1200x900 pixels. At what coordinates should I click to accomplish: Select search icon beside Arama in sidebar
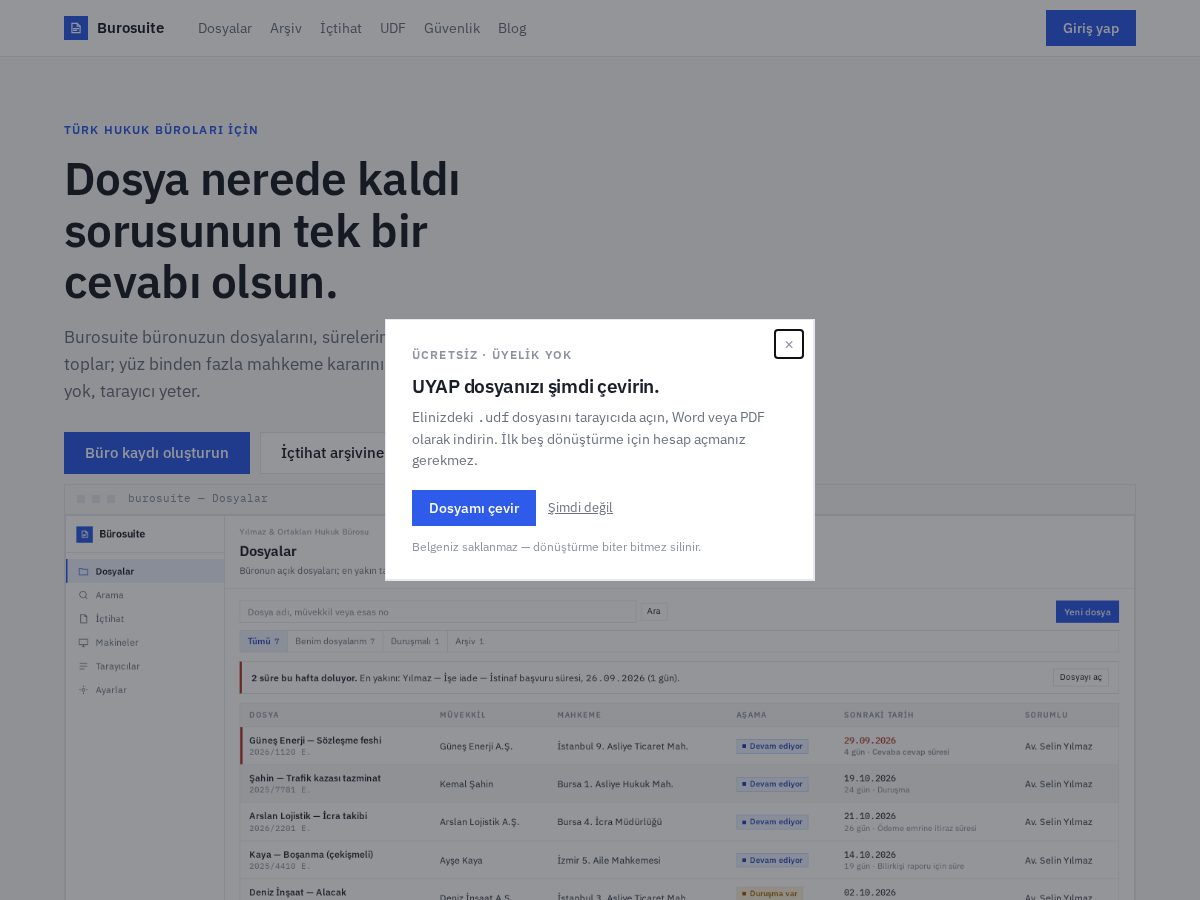click(83, 595)
